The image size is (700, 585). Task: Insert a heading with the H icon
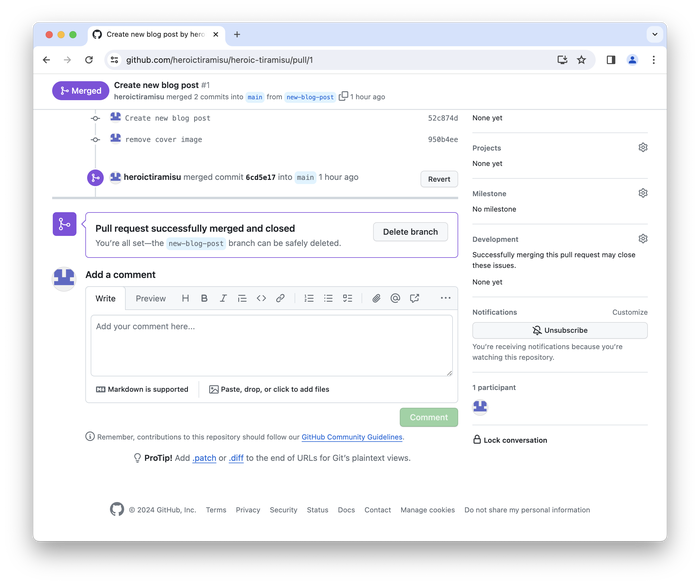[185, 298]
